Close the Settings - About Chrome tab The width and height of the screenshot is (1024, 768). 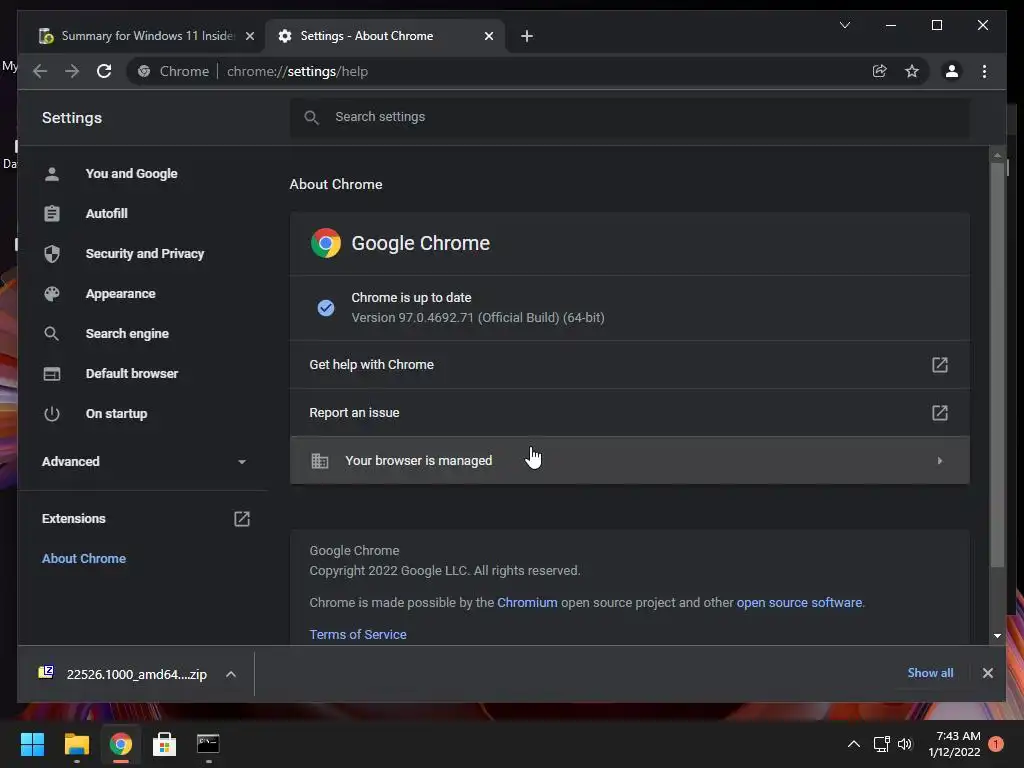488,36
